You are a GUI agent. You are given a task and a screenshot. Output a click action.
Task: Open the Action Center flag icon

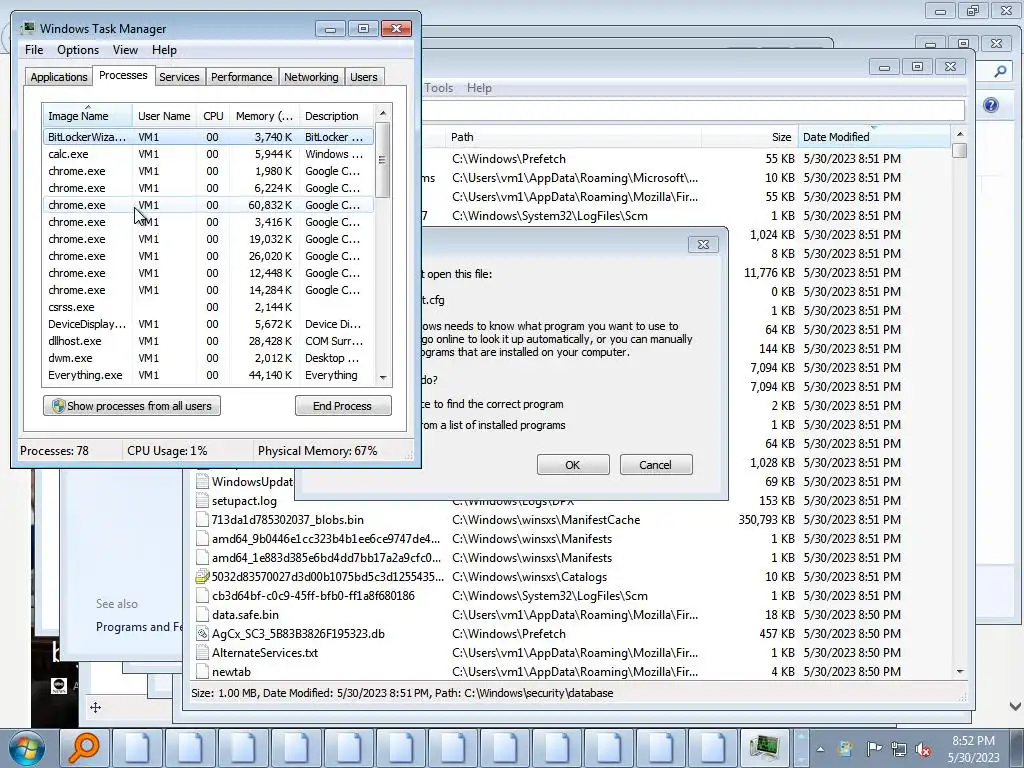coord(873,748)
